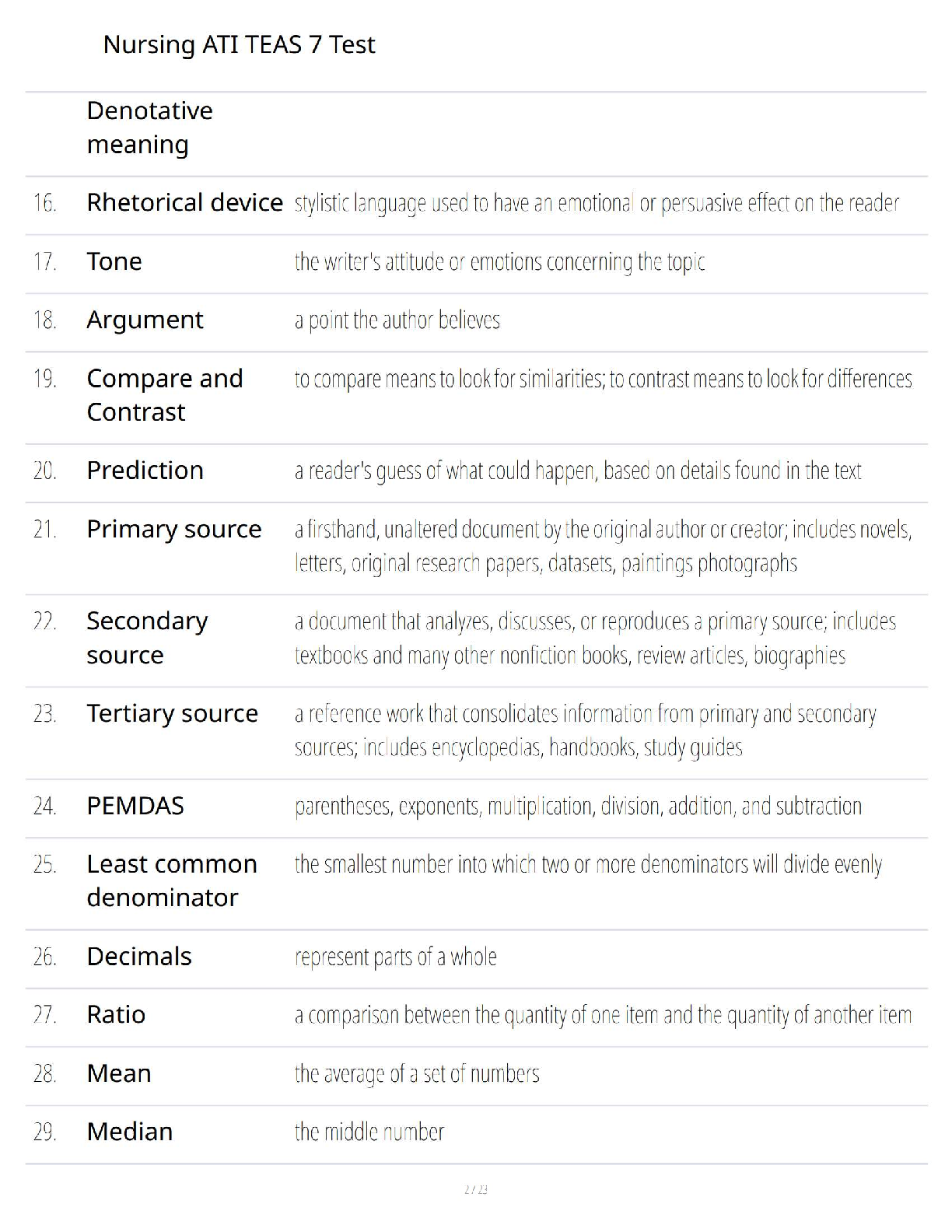Click the 'Argument' term
This screenshot has width=952, height=1232.
point(145,320)
